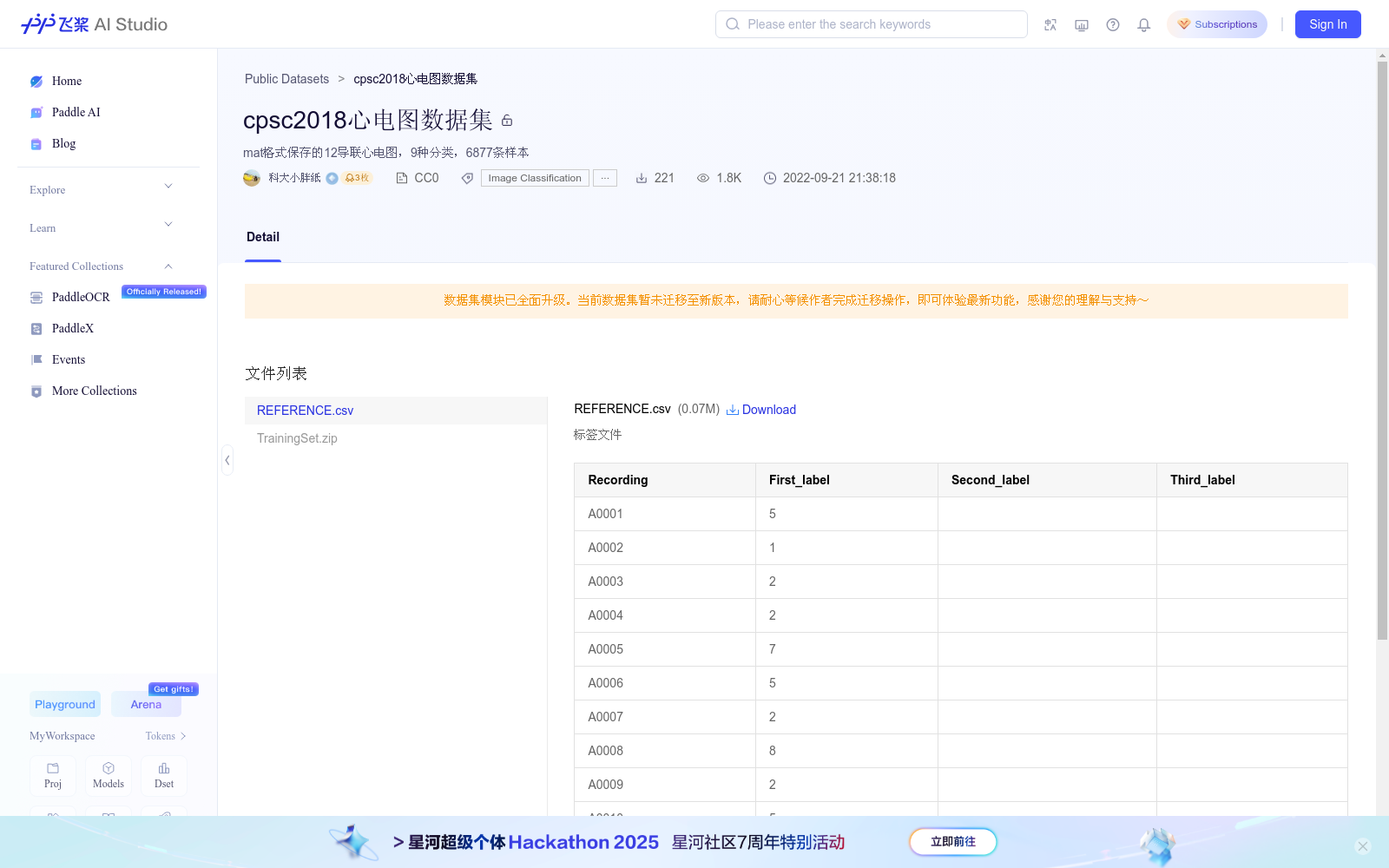Click the author's 3 badge count
Viewport: 1389px width, 868px height.
pyautogui.click(x=357, y=178)
